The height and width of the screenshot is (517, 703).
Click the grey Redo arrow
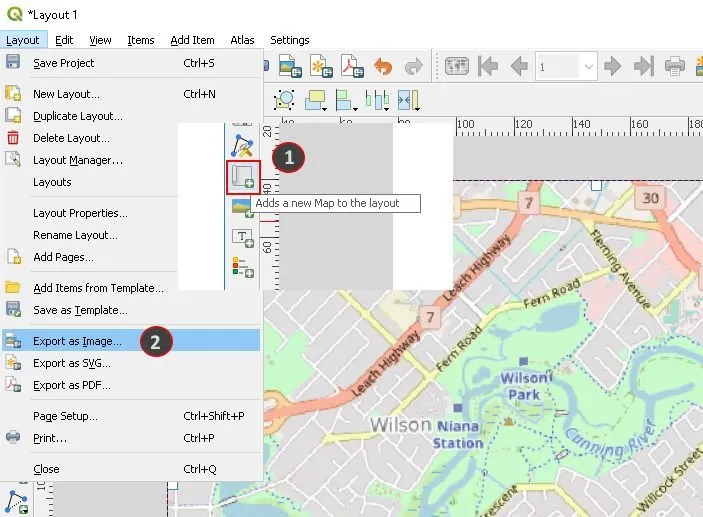pos(413,66)
